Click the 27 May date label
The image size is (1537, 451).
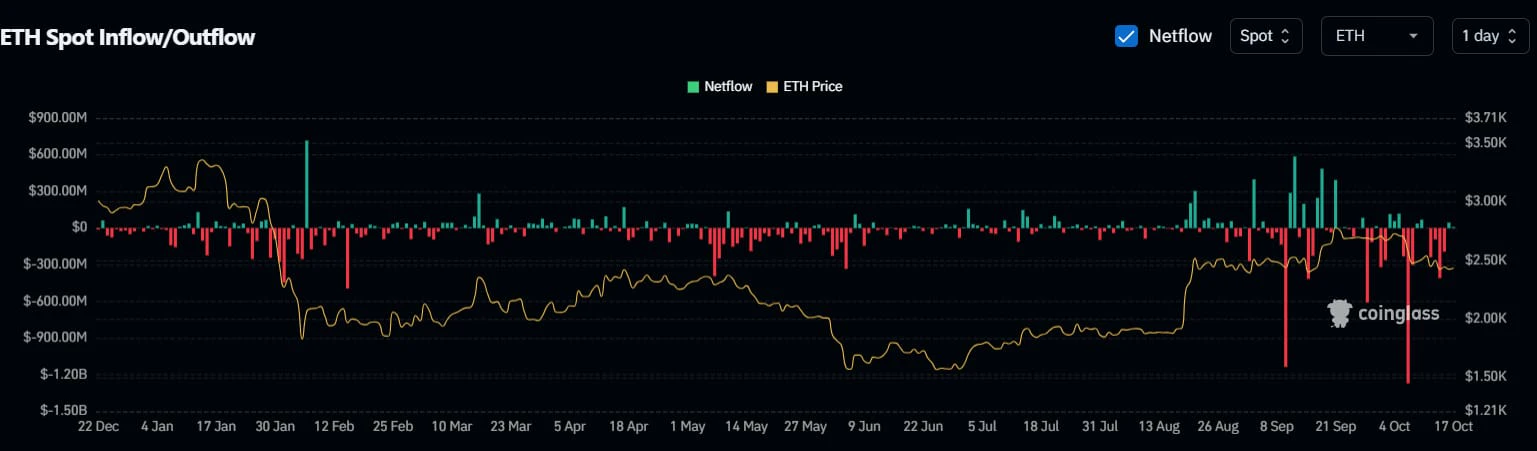[x=805, y=426]
